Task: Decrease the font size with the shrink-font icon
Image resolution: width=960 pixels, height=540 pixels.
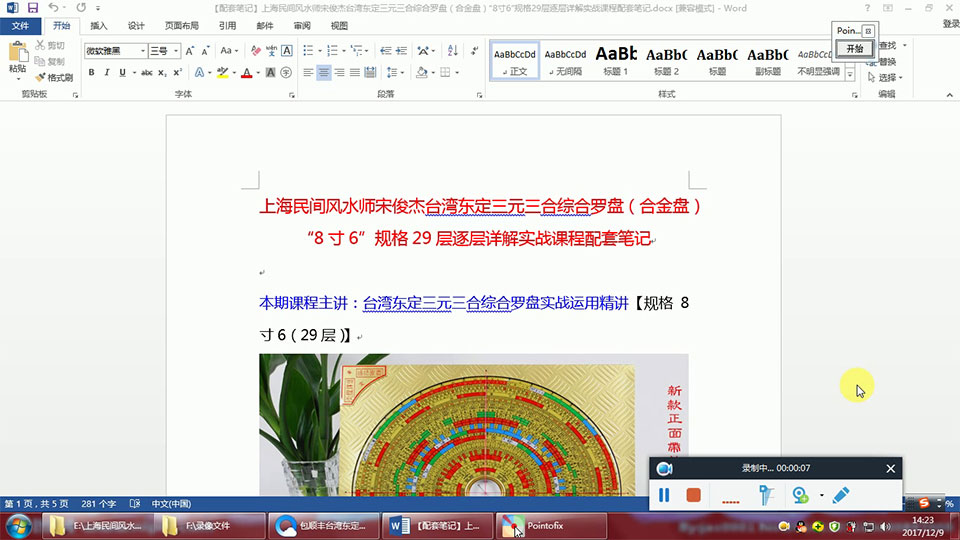Action: 205,51
